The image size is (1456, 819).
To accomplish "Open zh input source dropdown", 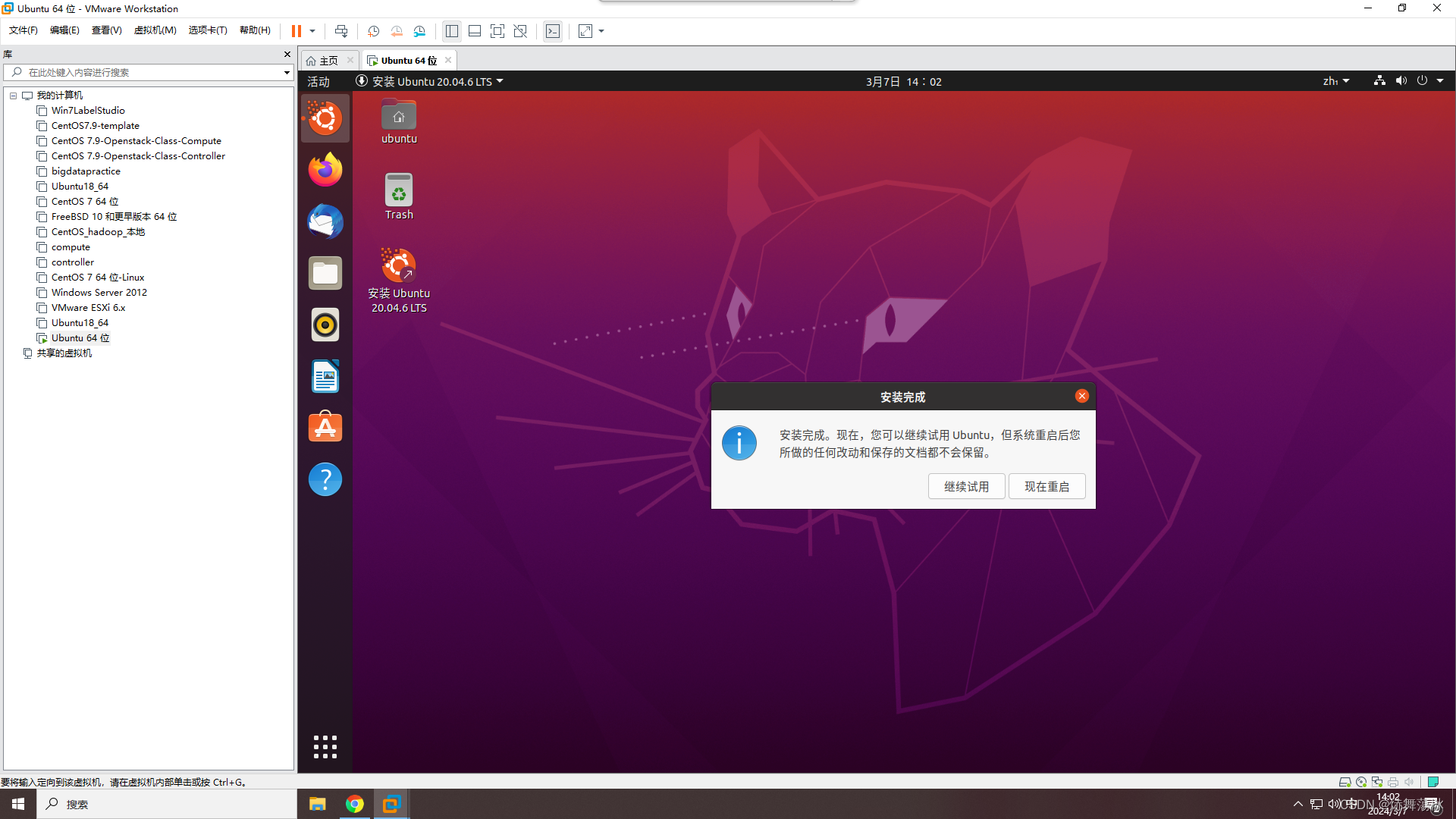I will pos(1336,81).
